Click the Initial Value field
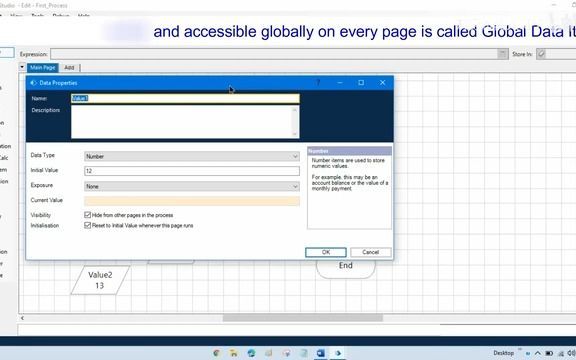 192,171
